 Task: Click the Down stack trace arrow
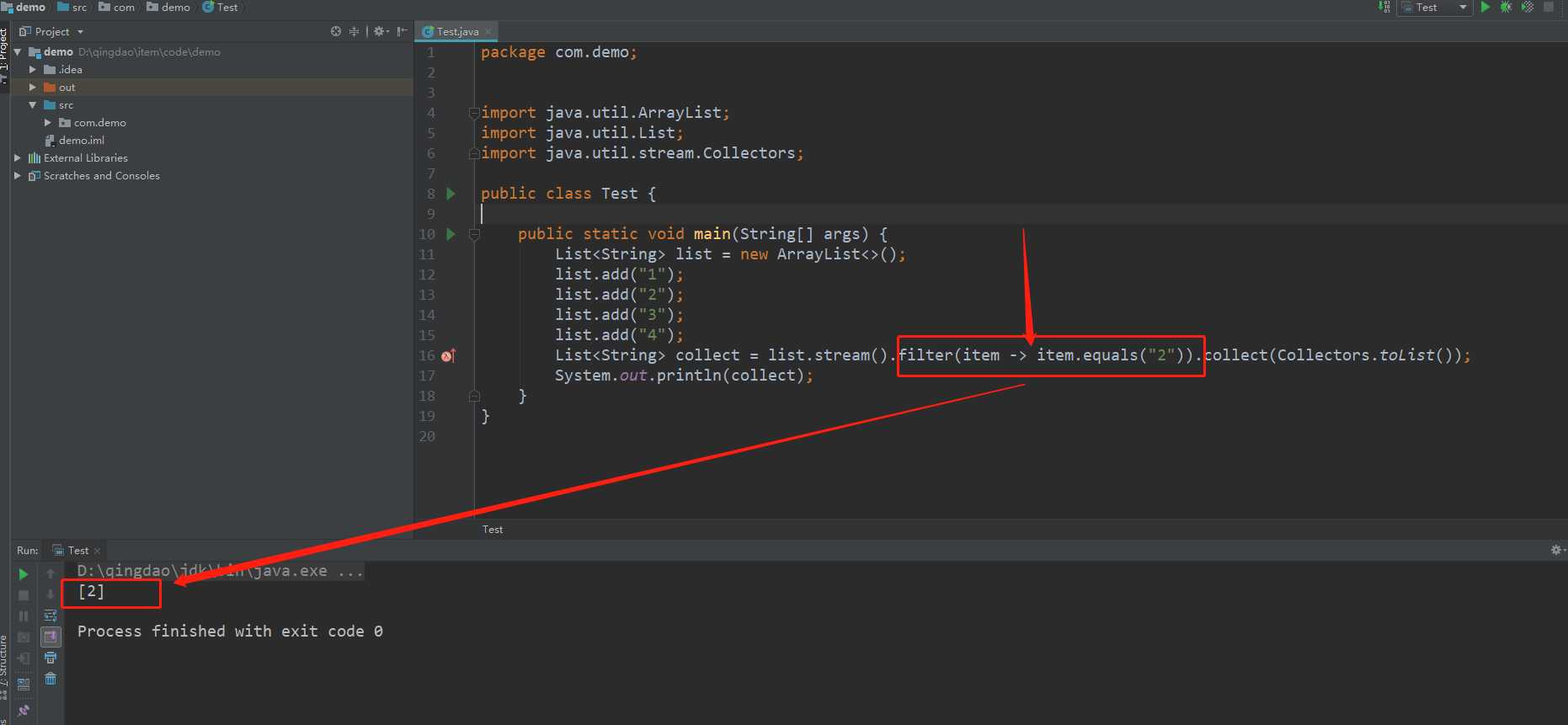click(51, 595)
